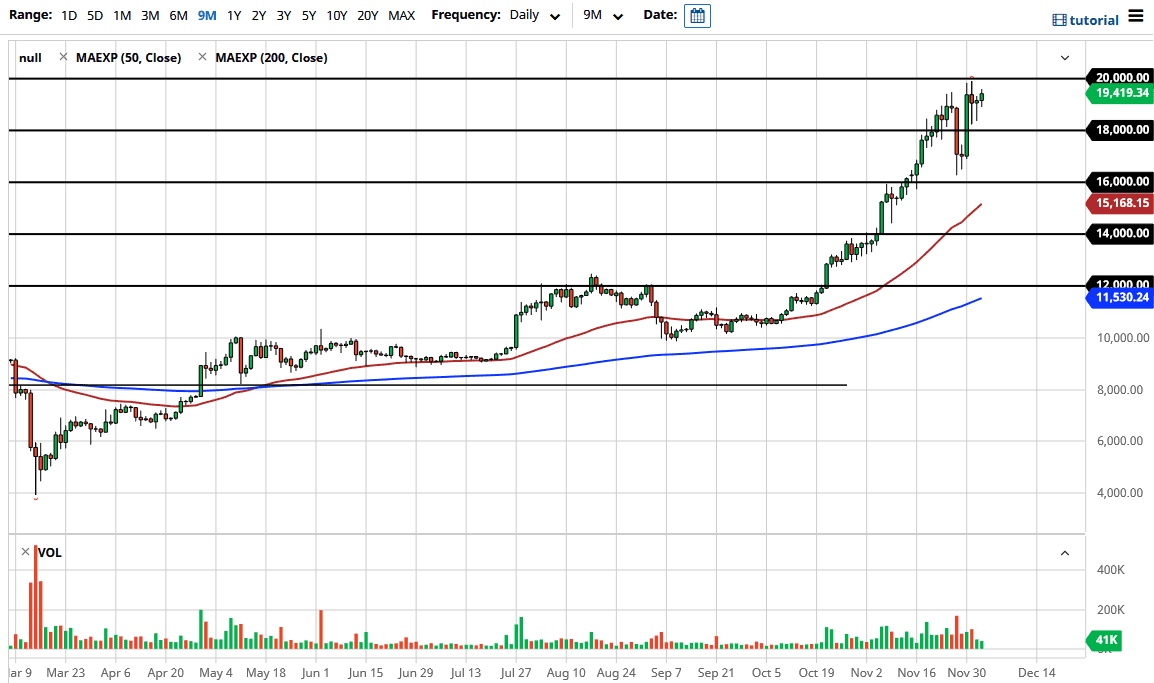Toggle the 1D range
Viewport: 1154px width, 683px height.
click(x=68, y=15)
